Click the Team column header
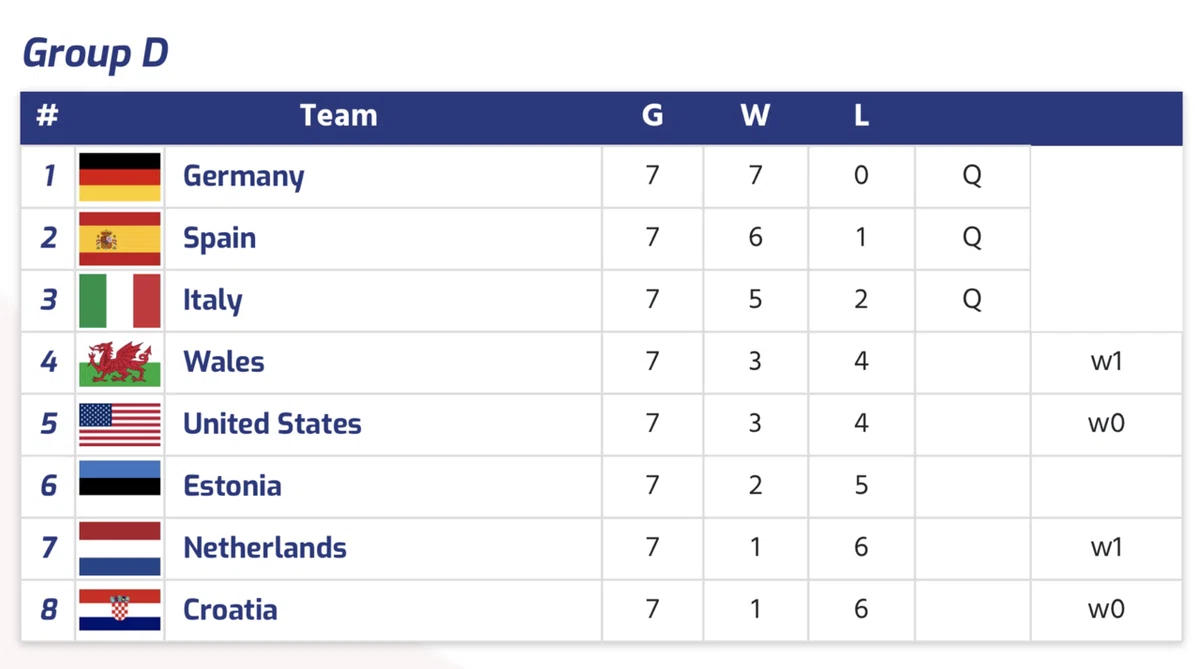The height and width of the screenshot is (669, 1200). pos(339,115)
